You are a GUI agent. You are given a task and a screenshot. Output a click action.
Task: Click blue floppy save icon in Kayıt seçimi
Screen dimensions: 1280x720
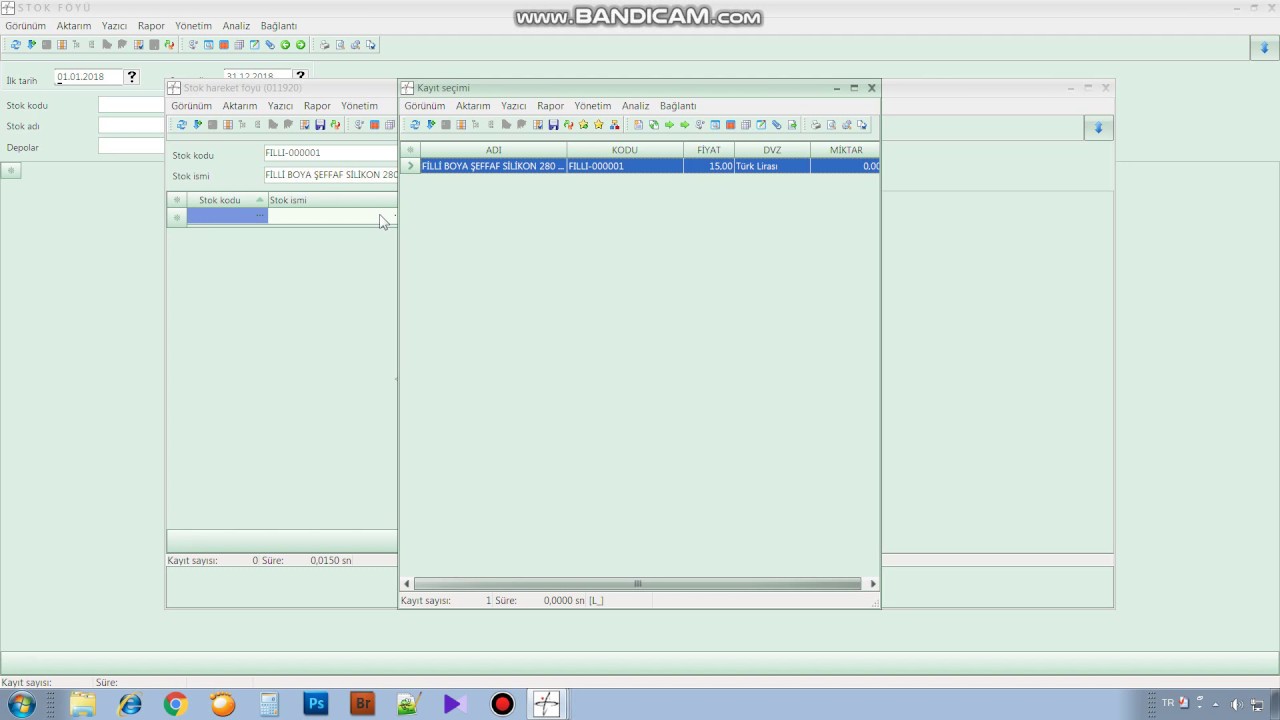coord(553,125)
